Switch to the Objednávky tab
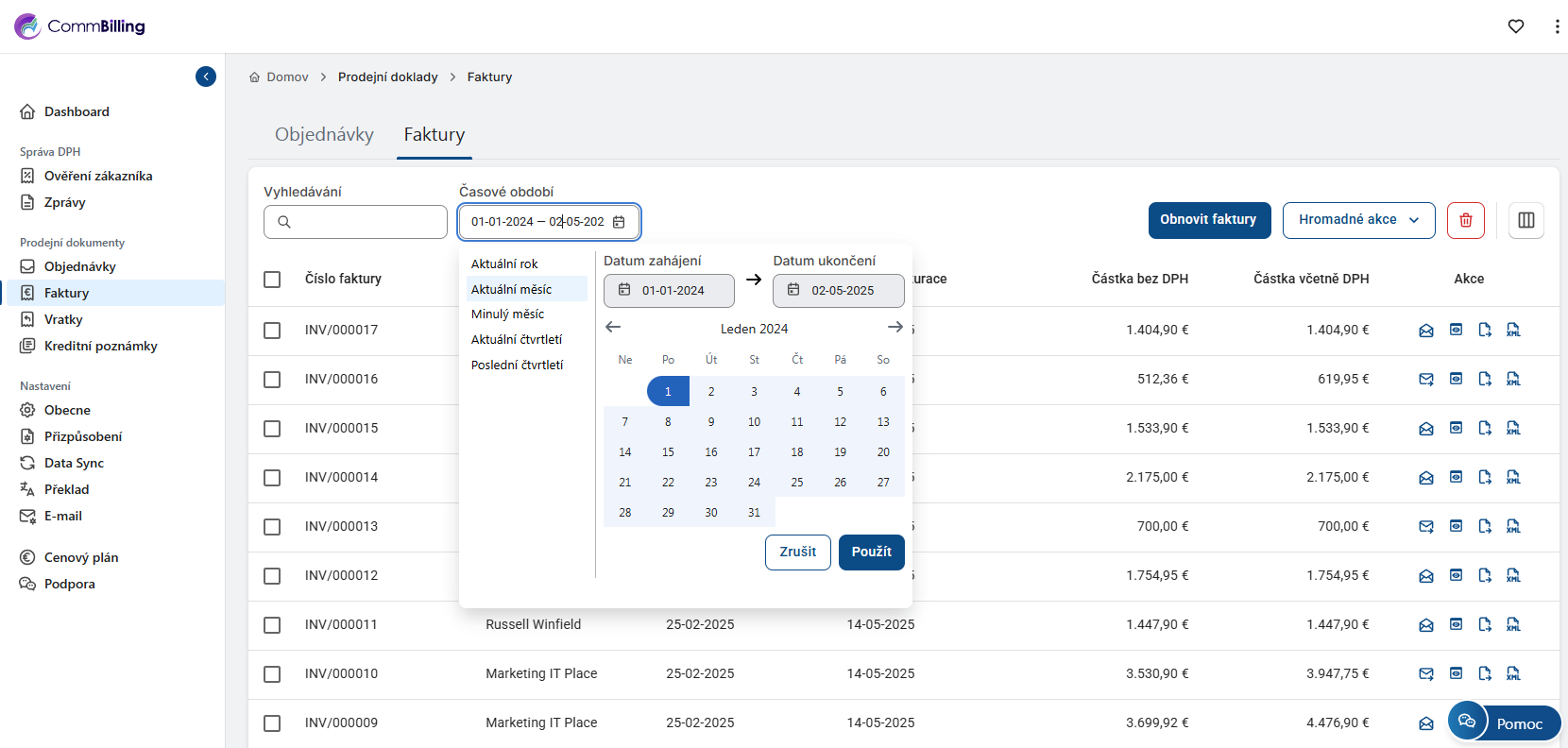The image size is (1568, 748). [324, 134]
